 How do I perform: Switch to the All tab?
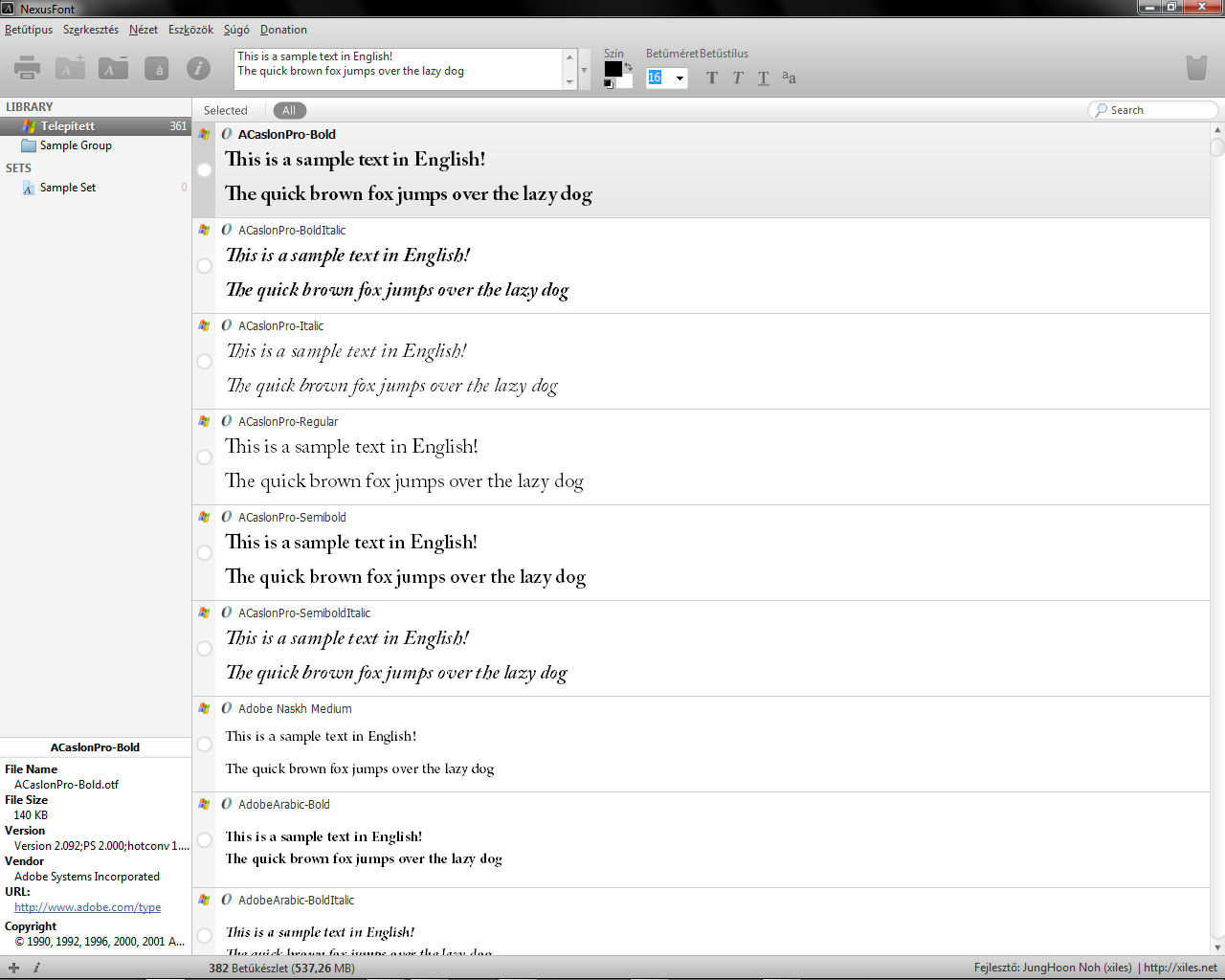(x=289, y=110)
